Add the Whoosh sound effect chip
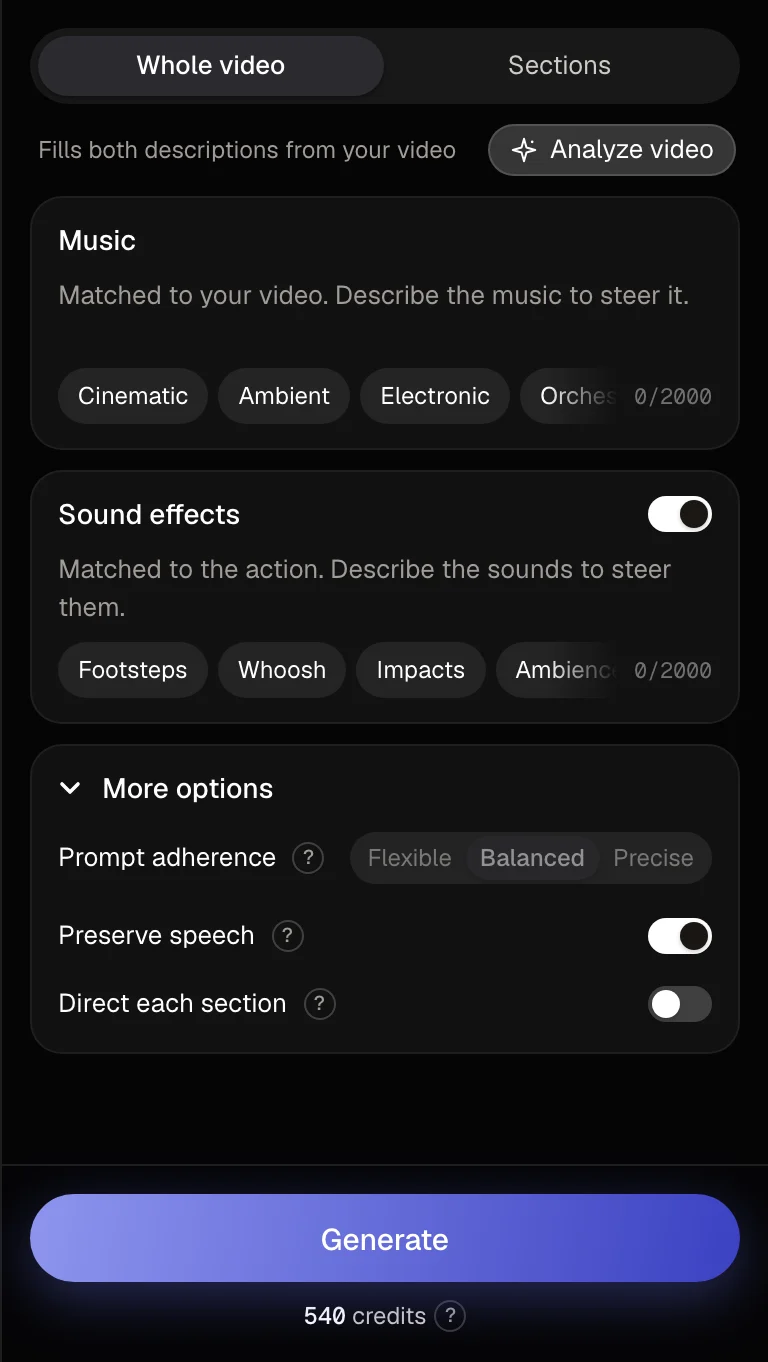This screenshot has height=1362, width=768. tap(282, 670)
